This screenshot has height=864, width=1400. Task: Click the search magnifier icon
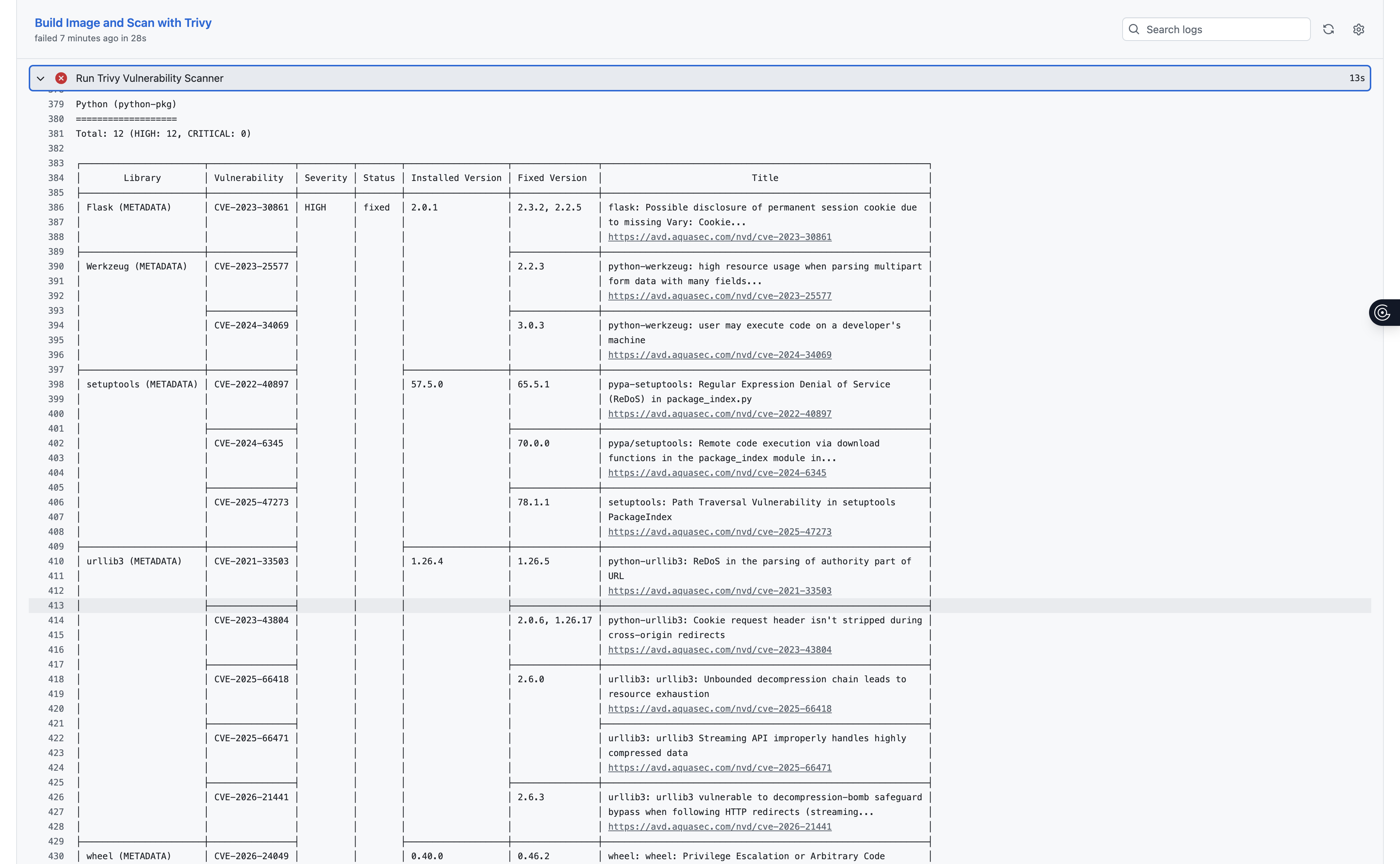[x=1134, y=29]
